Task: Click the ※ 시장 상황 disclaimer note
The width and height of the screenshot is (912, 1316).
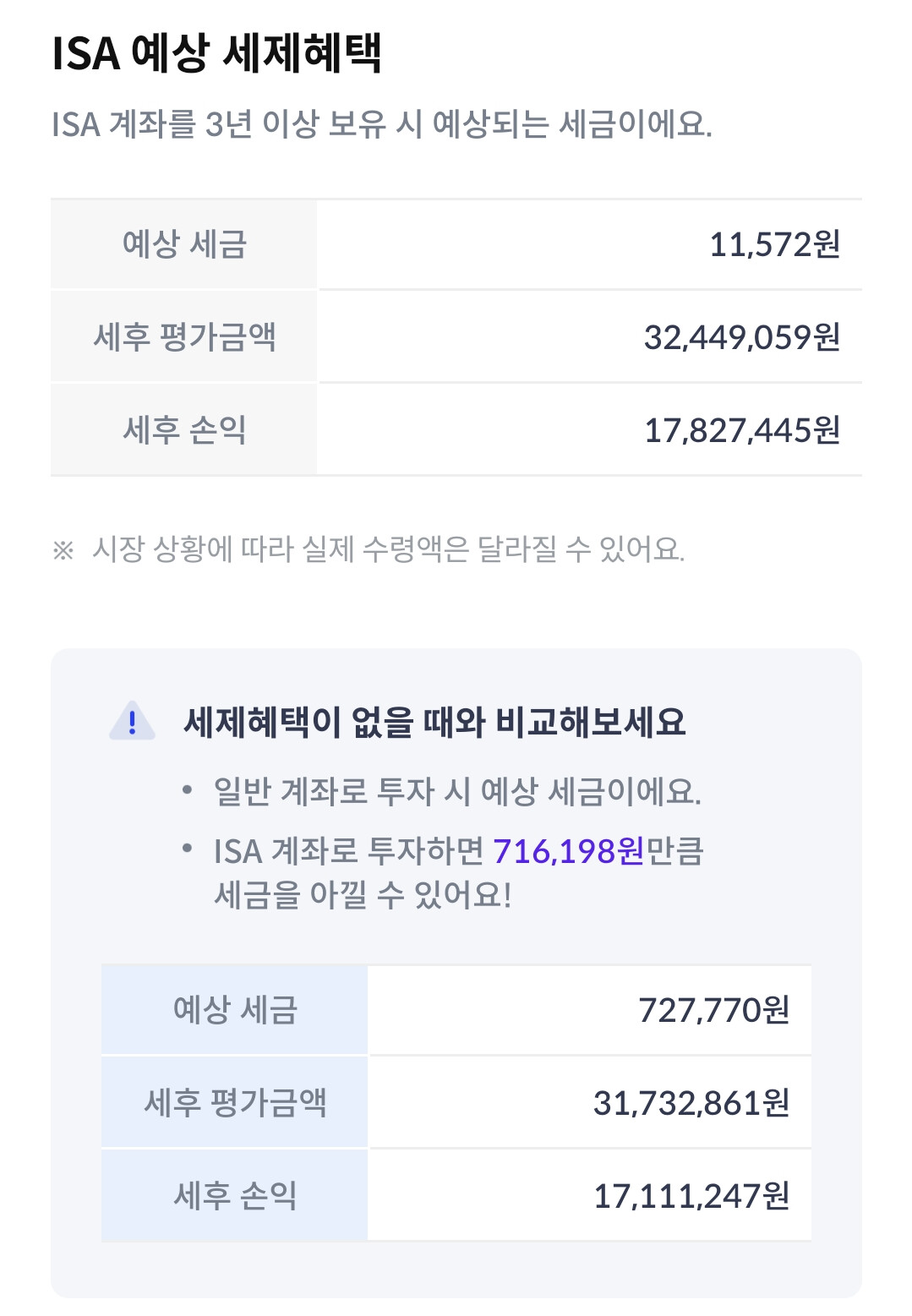Action: (x=369, y=550)
